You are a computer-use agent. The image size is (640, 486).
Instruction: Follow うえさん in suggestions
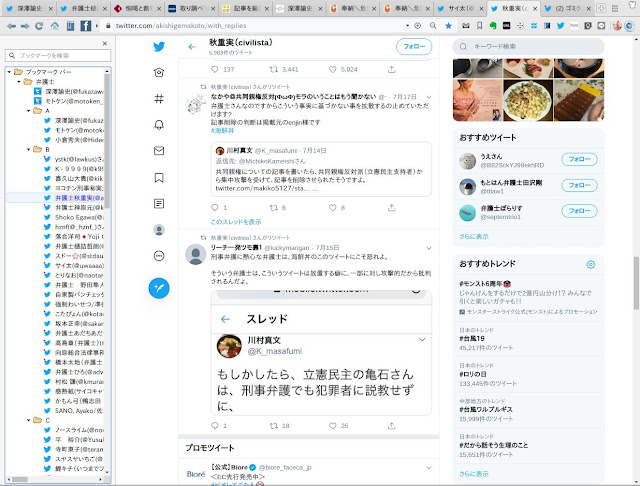tap(579, 159)
